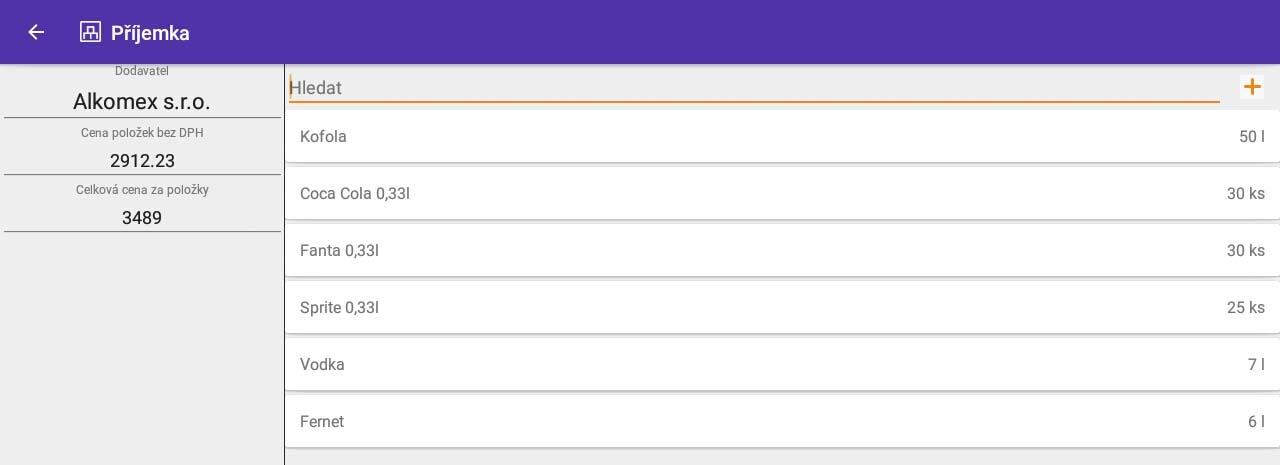The height and width of the screenshot is (465, 1280).
Task: Click the Příjemka warehouse icon
Action: (90, 32)
